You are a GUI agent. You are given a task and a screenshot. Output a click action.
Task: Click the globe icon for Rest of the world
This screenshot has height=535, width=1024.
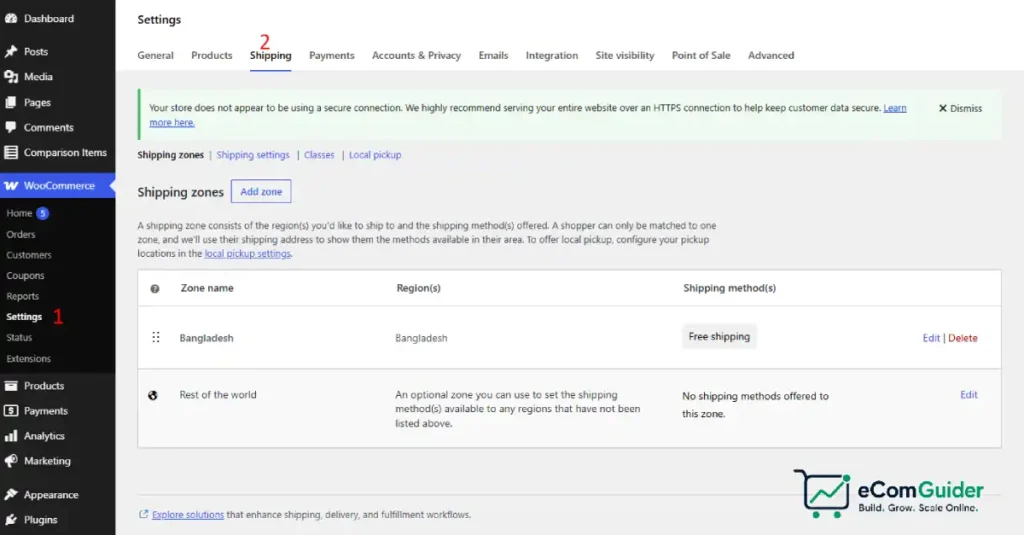tap(153, 395)
